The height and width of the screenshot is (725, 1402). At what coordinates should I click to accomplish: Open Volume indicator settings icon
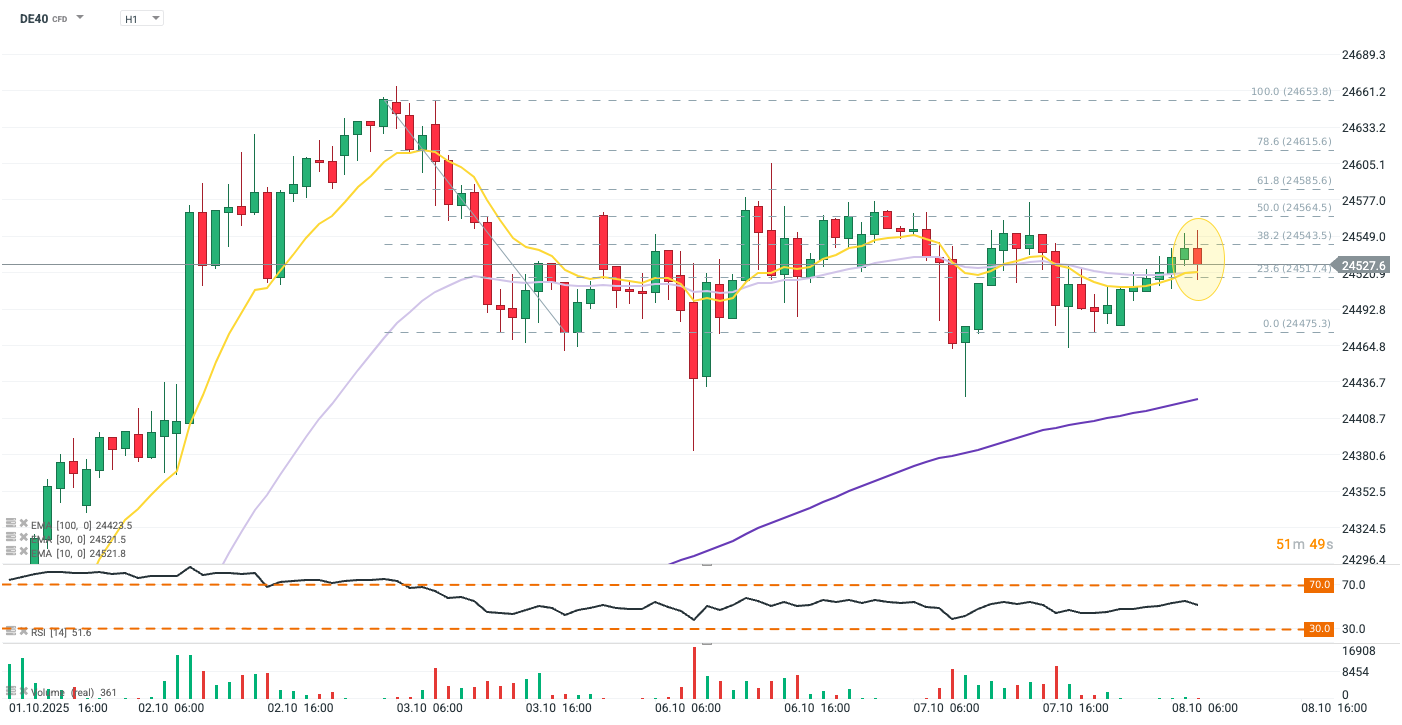coord(11,692)
